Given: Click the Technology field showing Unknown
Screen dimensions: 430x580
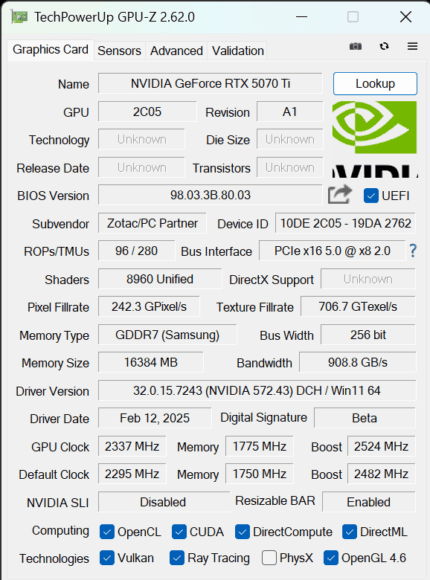Looking at the screenshot, I should pos(141,139).
